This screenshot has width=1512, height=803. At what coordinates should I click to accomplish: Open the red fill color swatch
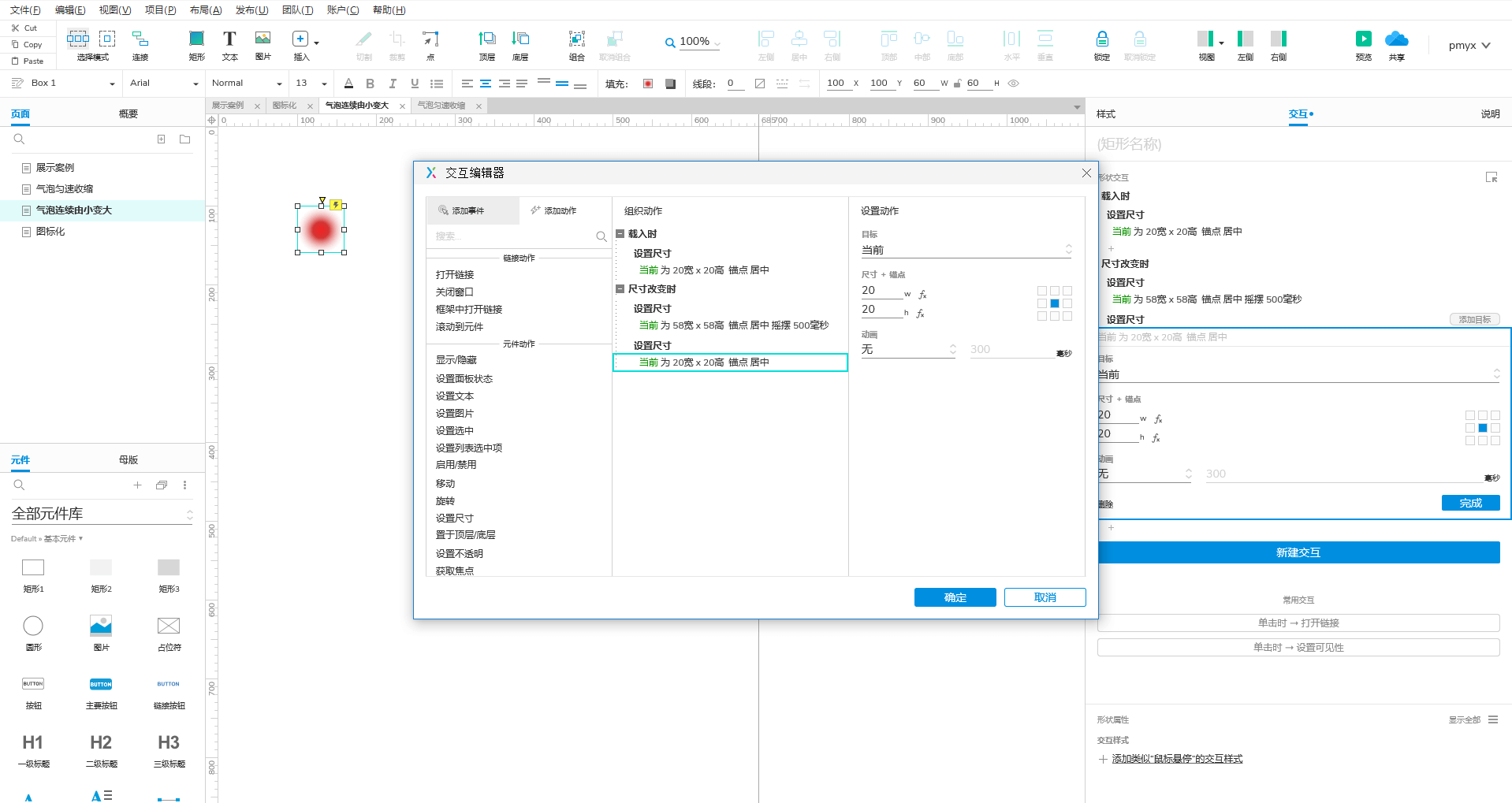(x=648, y=84)
